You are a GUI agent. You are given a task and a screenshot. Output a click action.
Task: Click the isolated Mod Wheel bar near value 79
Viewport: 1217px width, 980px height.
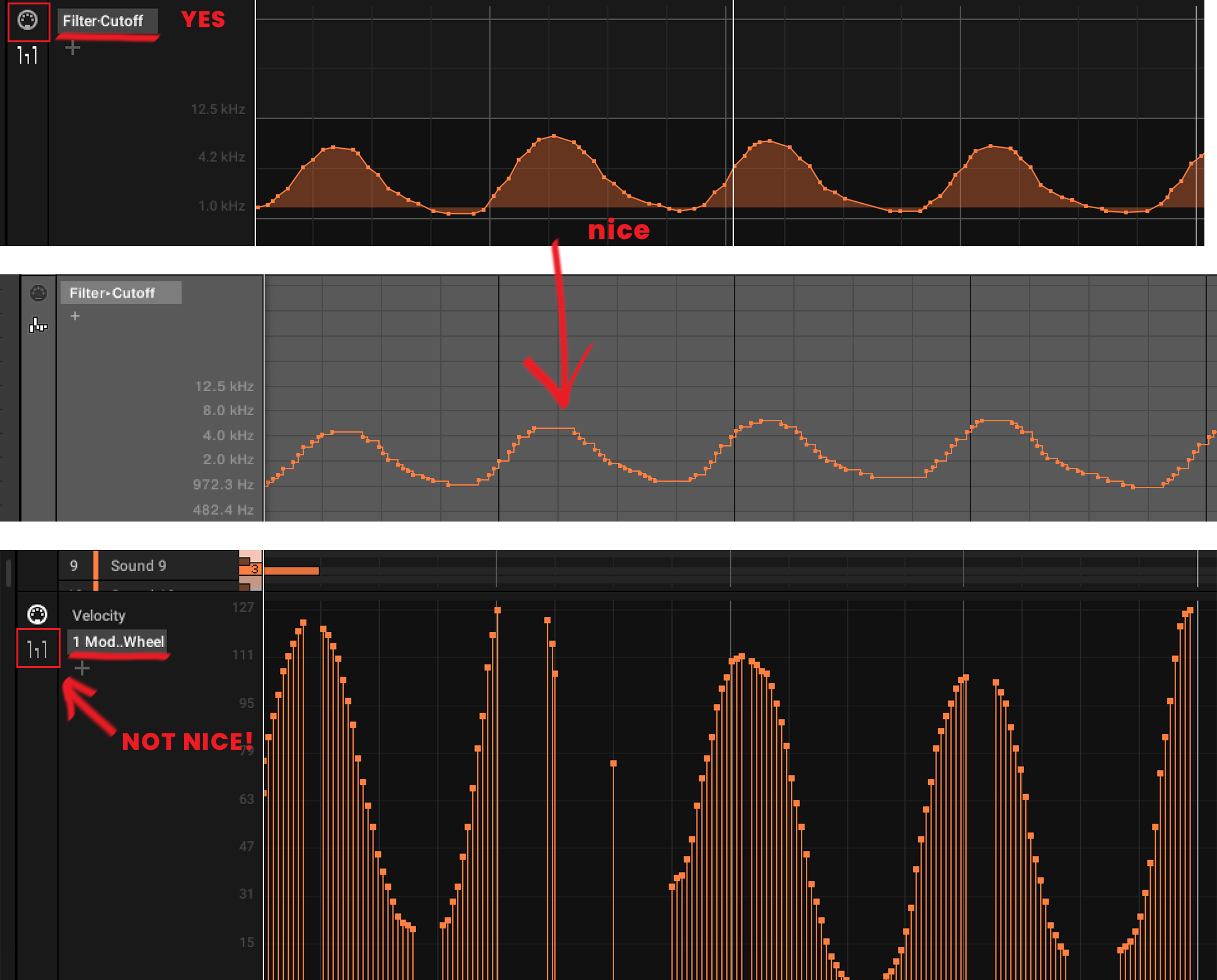(613, 764)
